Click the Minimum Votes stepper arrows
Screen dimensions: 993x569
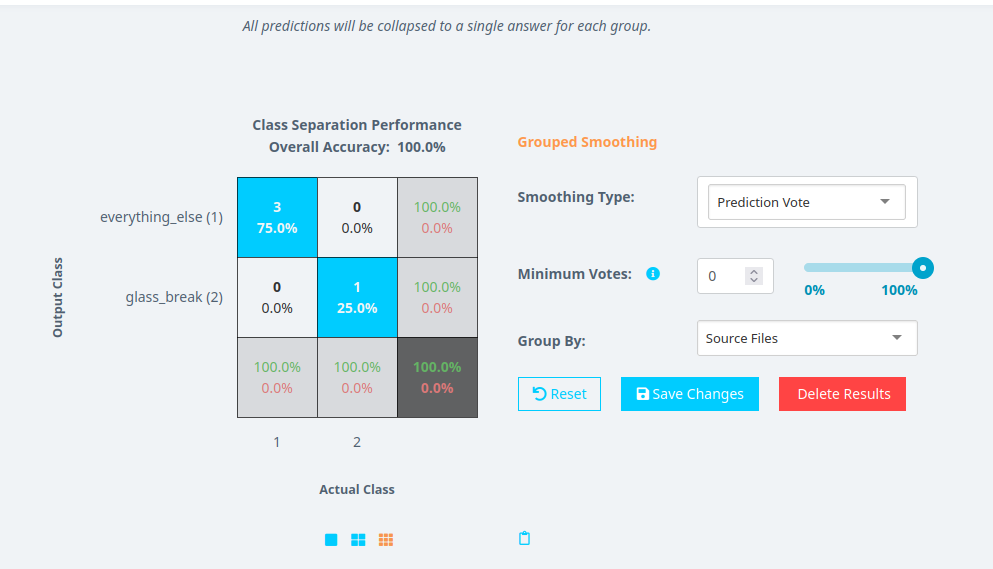[x=754, y=275]
